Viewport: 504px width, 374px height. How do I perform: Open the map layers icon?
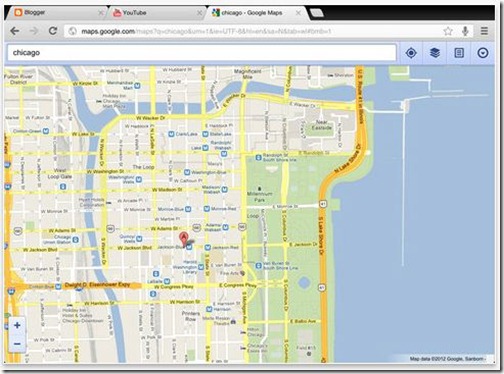tap(435, 53)
